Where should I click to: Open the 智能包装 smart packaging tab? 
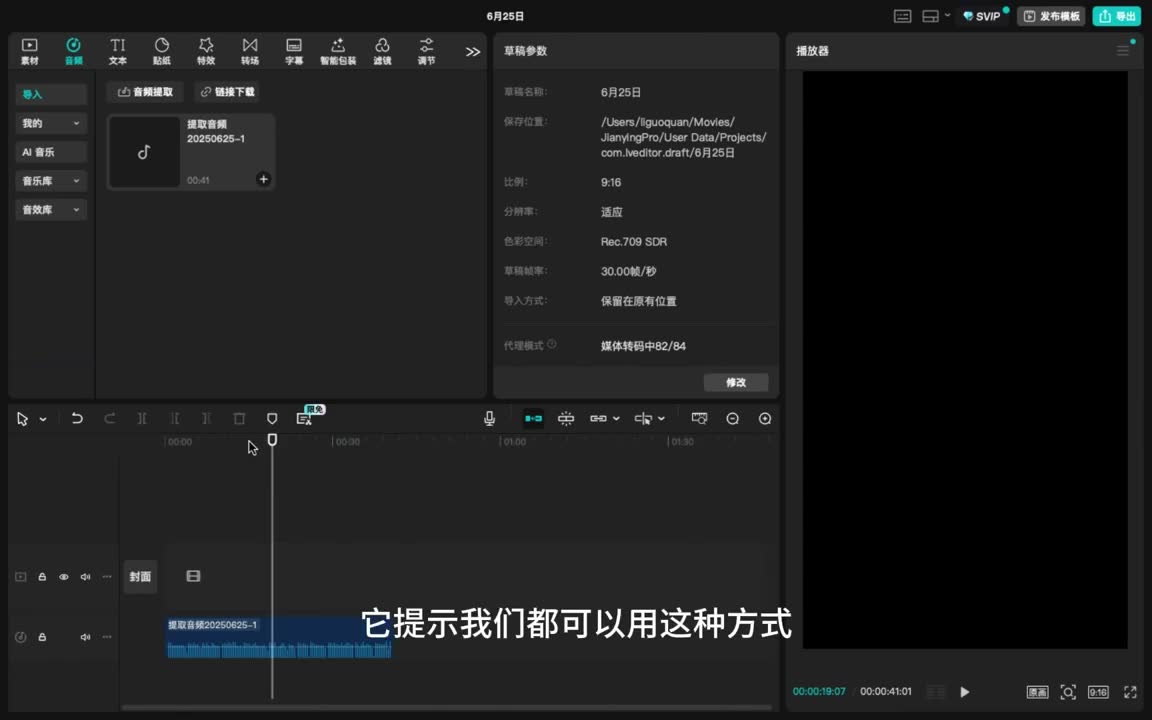coord(338,51)
